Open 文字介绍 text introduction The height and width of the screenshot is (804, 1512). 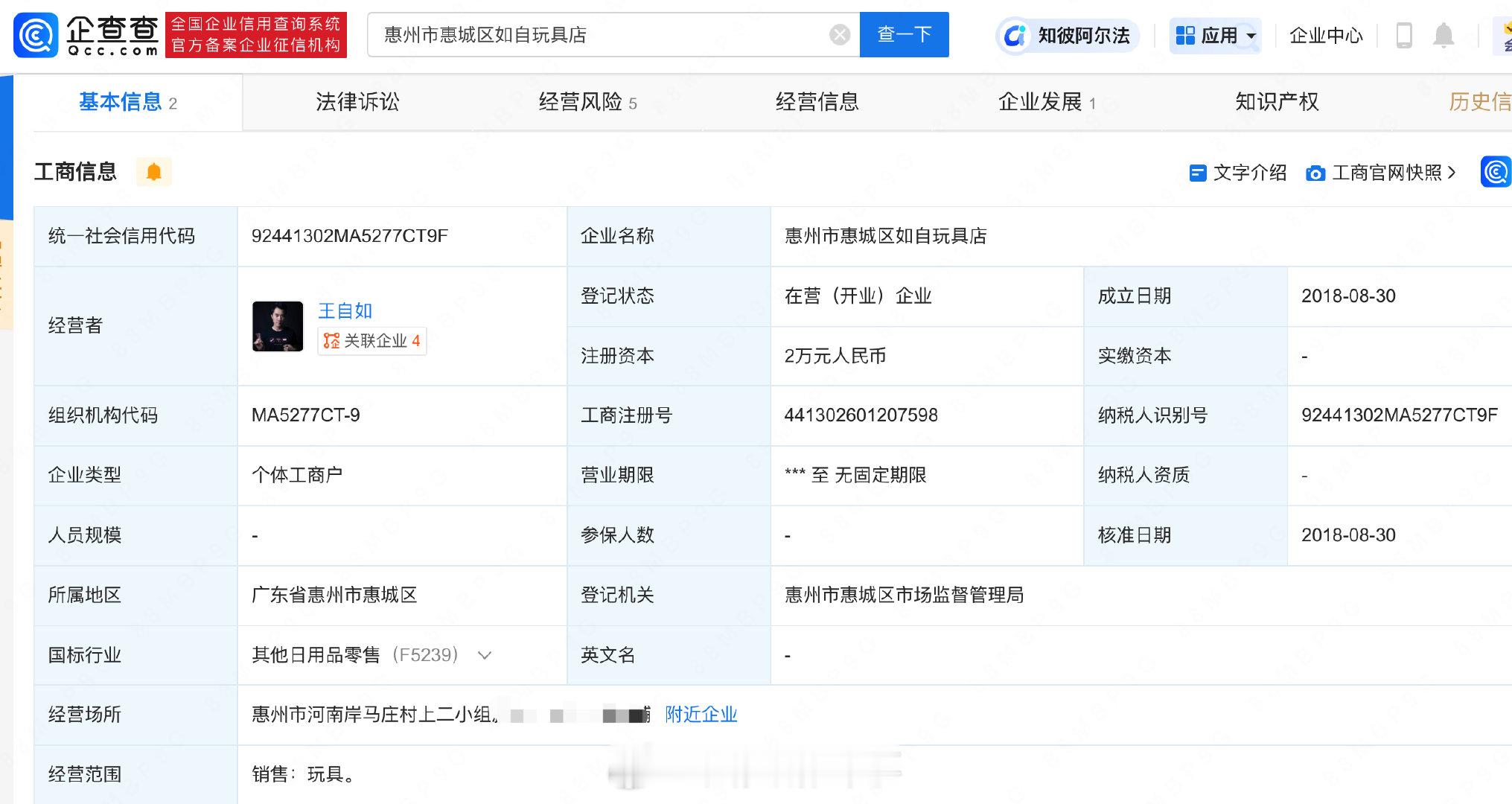(1238, 173)
